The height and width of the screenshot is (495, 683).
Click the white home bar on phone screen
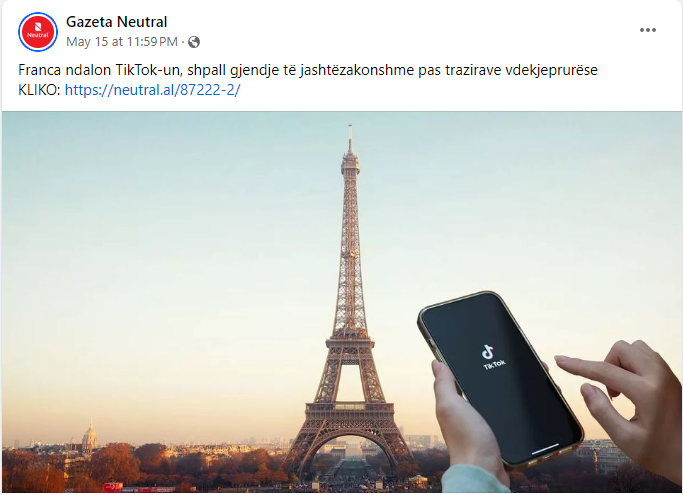point(544,448)
